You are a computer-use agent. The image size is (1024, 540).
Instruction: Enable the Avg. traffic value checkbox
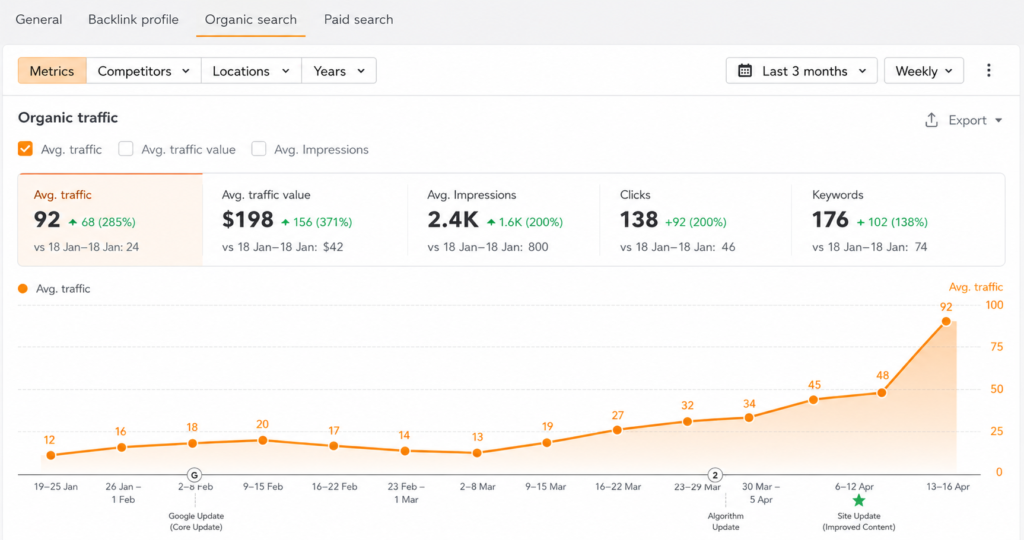tap(125, 149)
